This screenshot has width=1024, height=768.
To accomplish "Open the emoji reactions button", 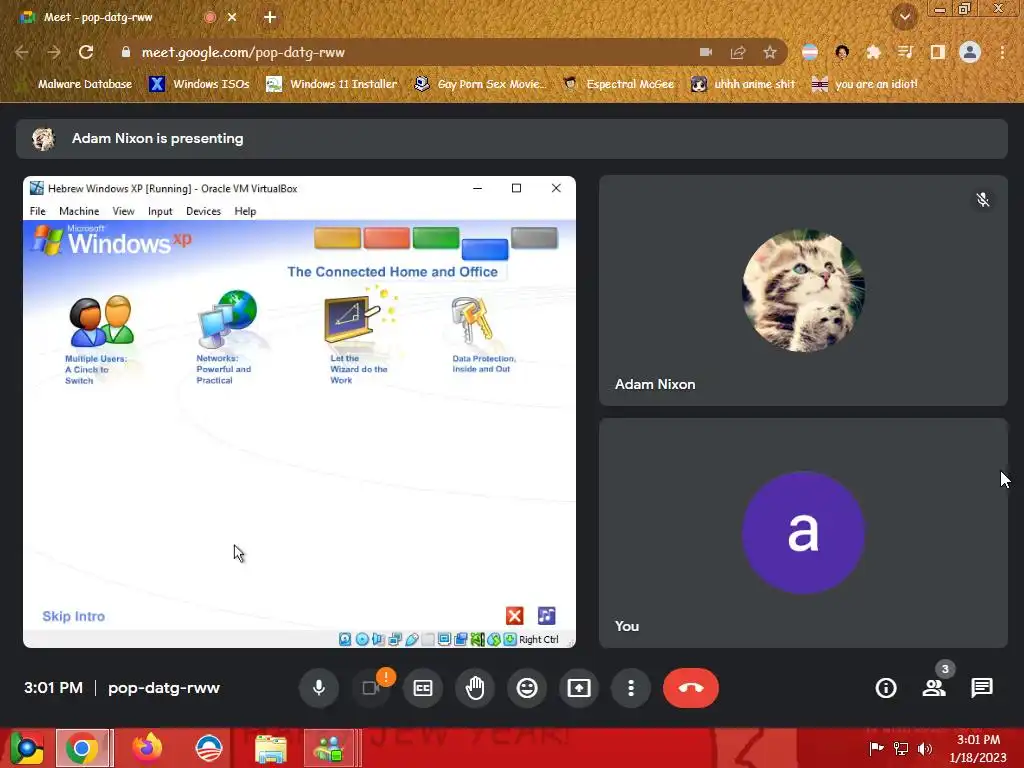I will [527, 688].
